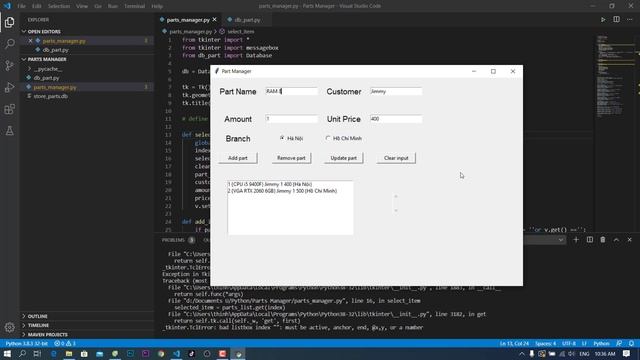Viewport: 640px width, 360px height.
Task: Select the Hồ Chí Minh branch radio button
Action: 328,138
